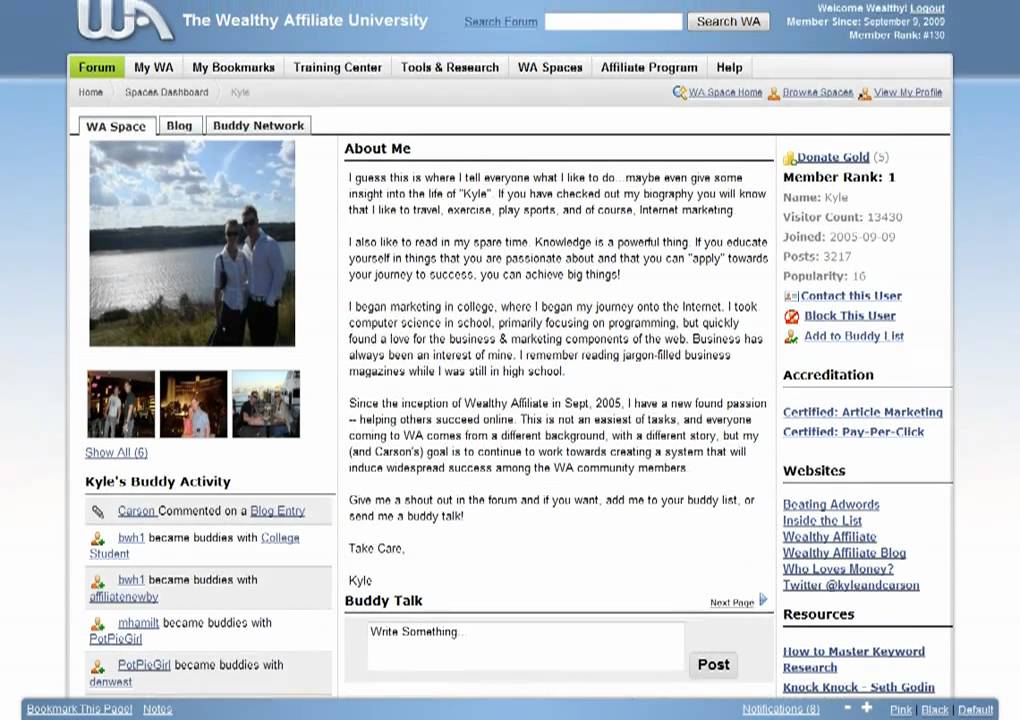This screenshot has height=720, width=1020.
Task: Click the red Block This User icon
Action: pos(791,317)
